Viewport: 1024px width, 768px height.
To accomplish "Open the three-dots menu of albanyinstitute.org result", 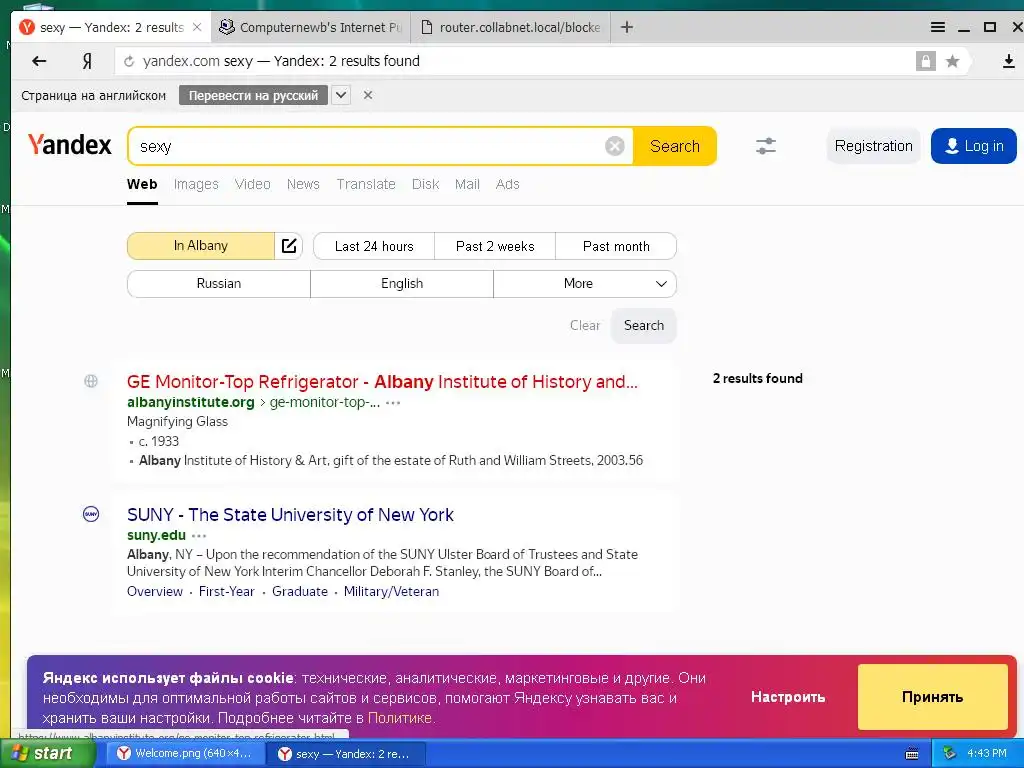I will 393,403.
